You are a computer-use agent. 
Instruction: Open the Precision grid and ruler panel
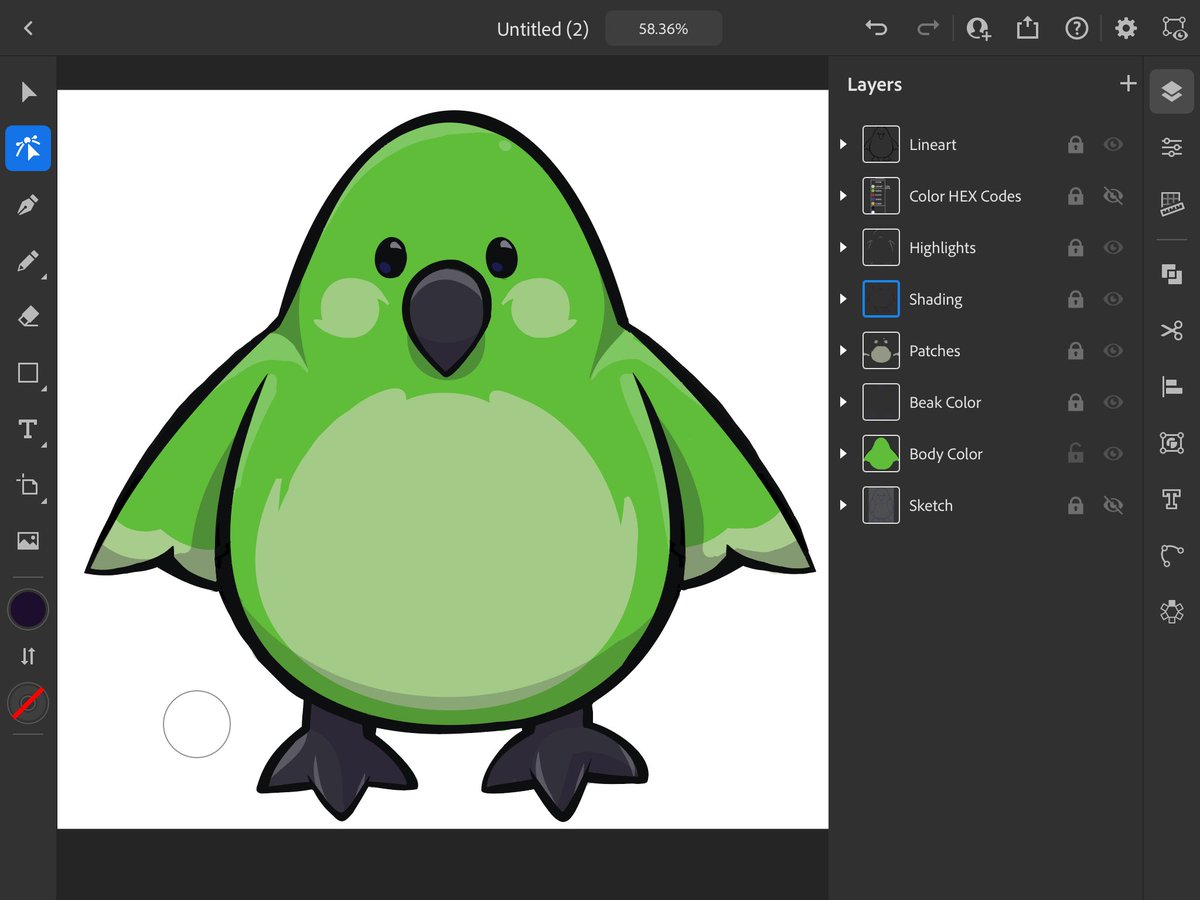[1172, 204]
